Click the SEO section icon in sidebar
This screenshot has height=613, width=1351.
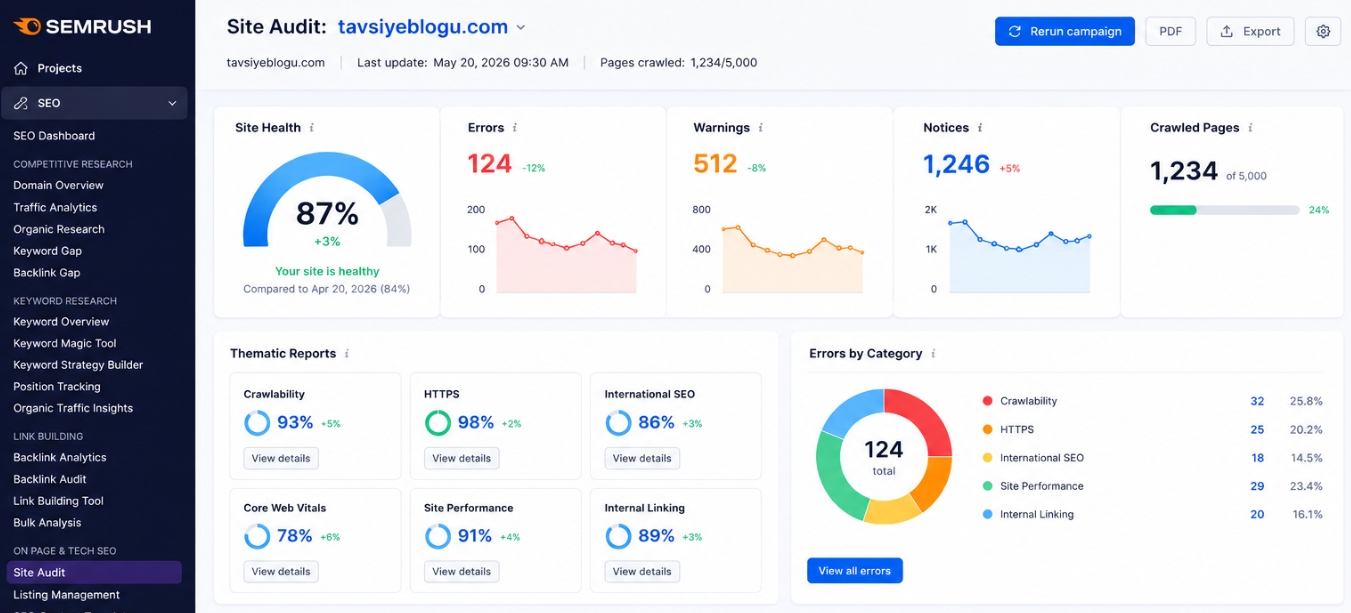coord(21,103)
